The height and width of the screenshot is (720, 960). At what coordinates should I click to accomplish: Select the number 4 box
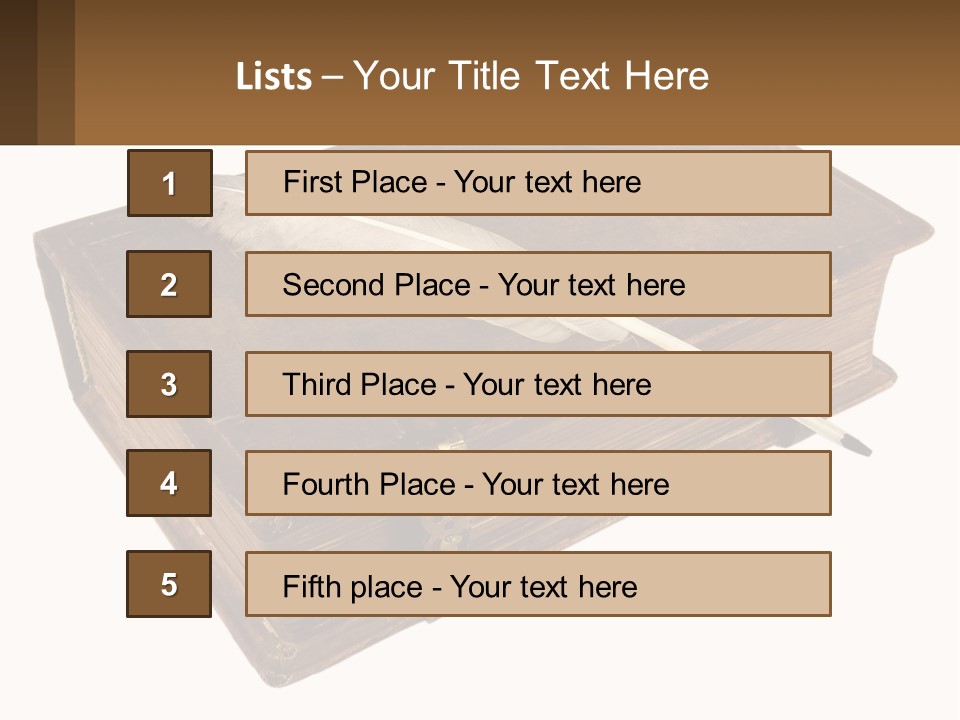[169, 483]
